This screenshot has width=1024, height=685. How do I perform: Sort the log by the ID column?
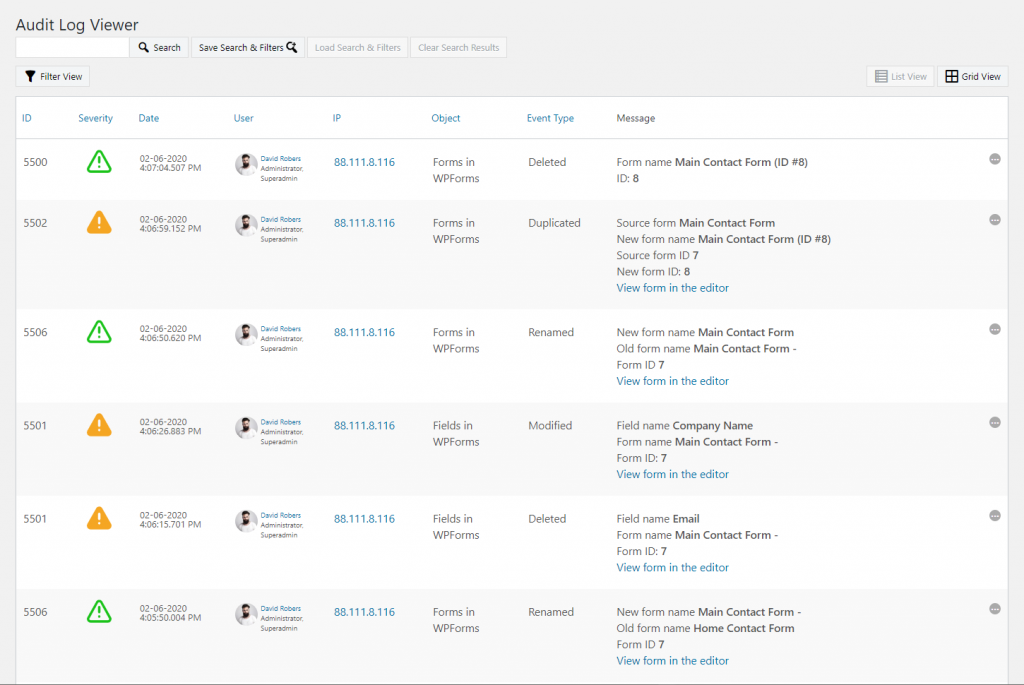[27, 118]
